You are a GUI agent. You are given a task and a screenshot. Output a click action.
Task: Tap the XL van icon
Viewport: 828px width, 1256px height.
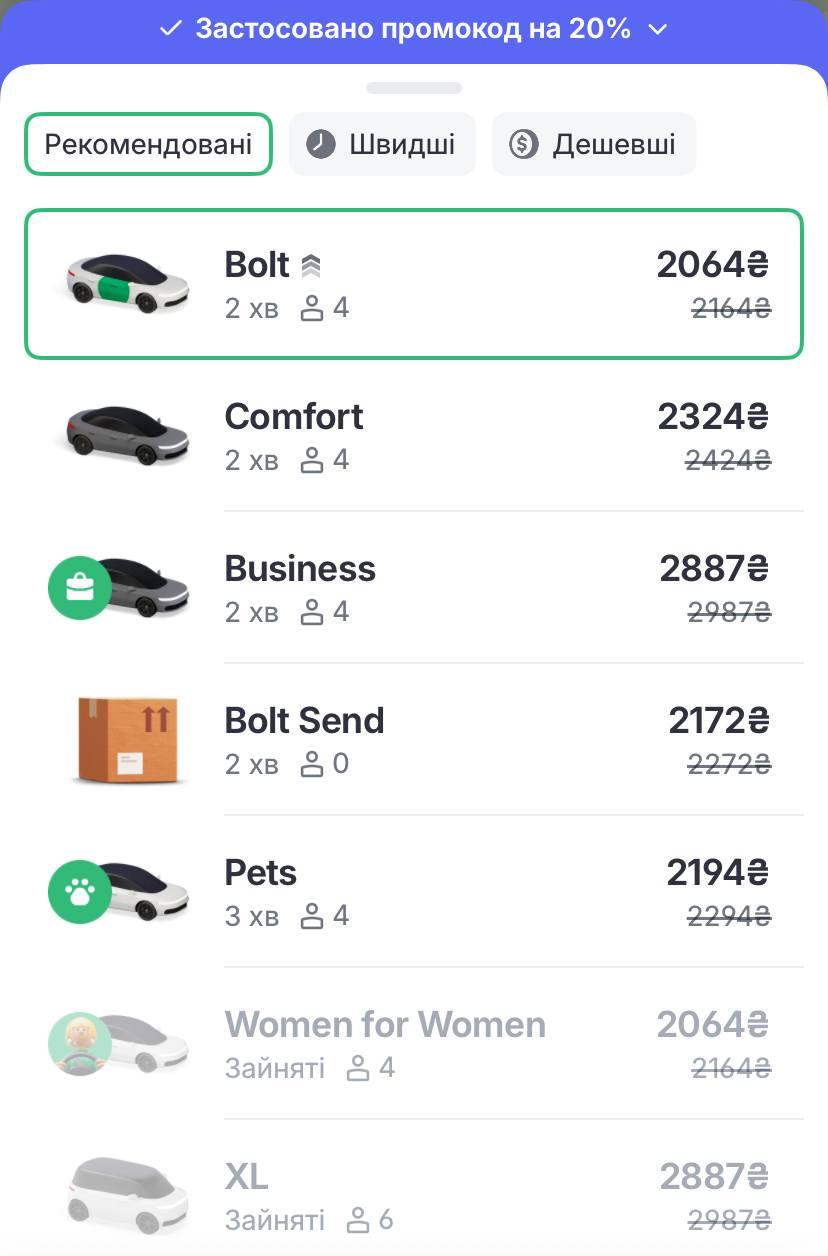pos(127,1196)
